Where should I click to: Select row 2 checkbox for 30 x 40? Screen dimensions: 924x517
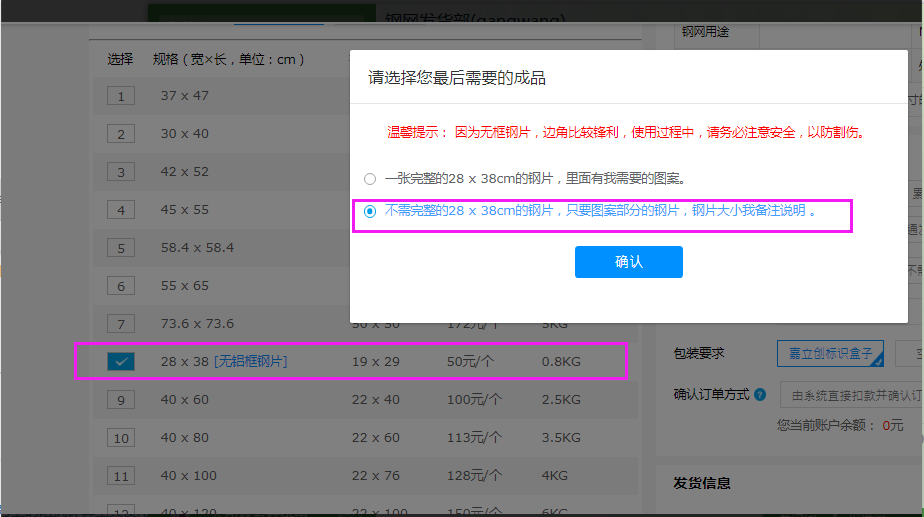[x=121, y=134]
